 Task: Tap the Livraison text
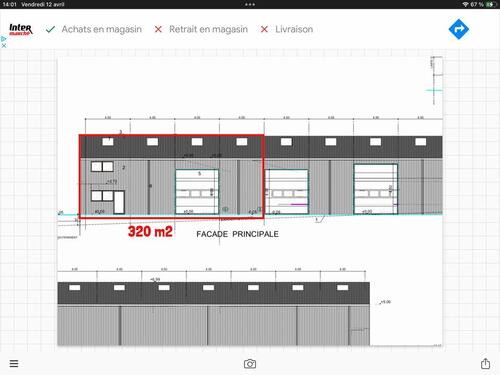[294, 29]
